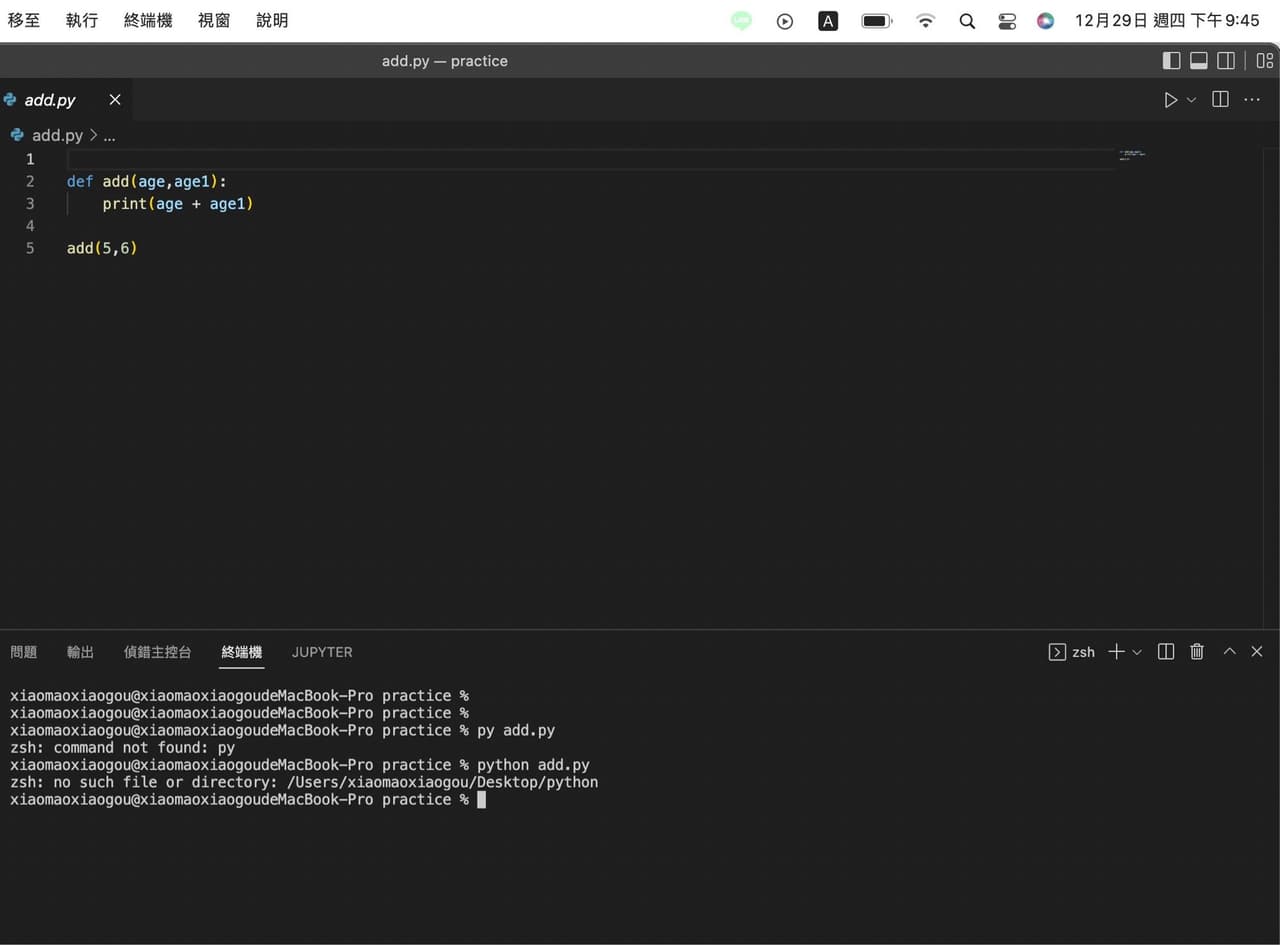Click the battery indicator in the menu bar
This screenshot has height=945, width=1280.
click(x=876, y=20)
